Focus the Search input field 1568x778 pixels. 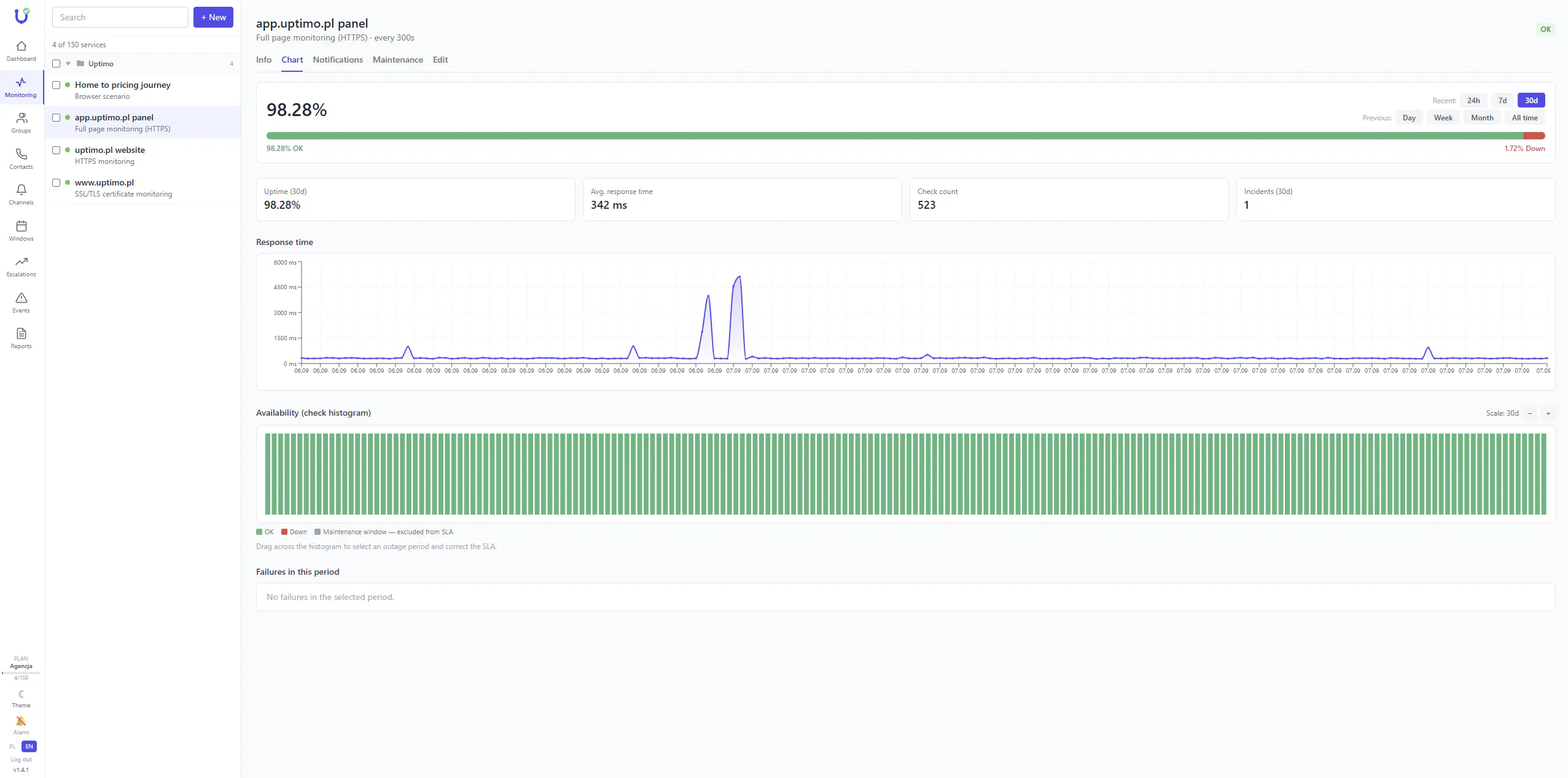(x=120, y=17)
